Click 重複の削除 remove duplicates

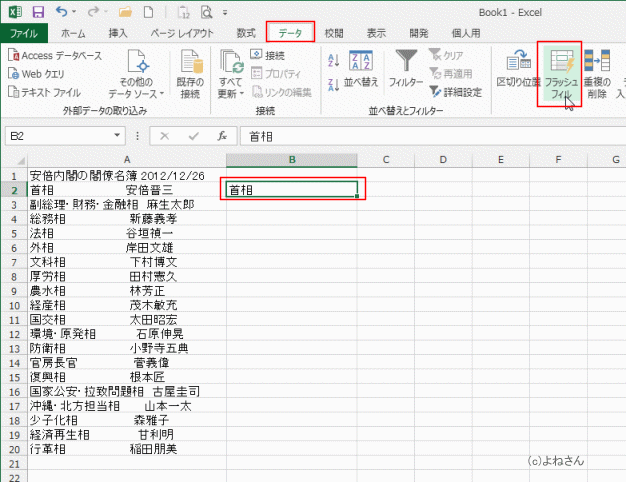coord(597,74)
